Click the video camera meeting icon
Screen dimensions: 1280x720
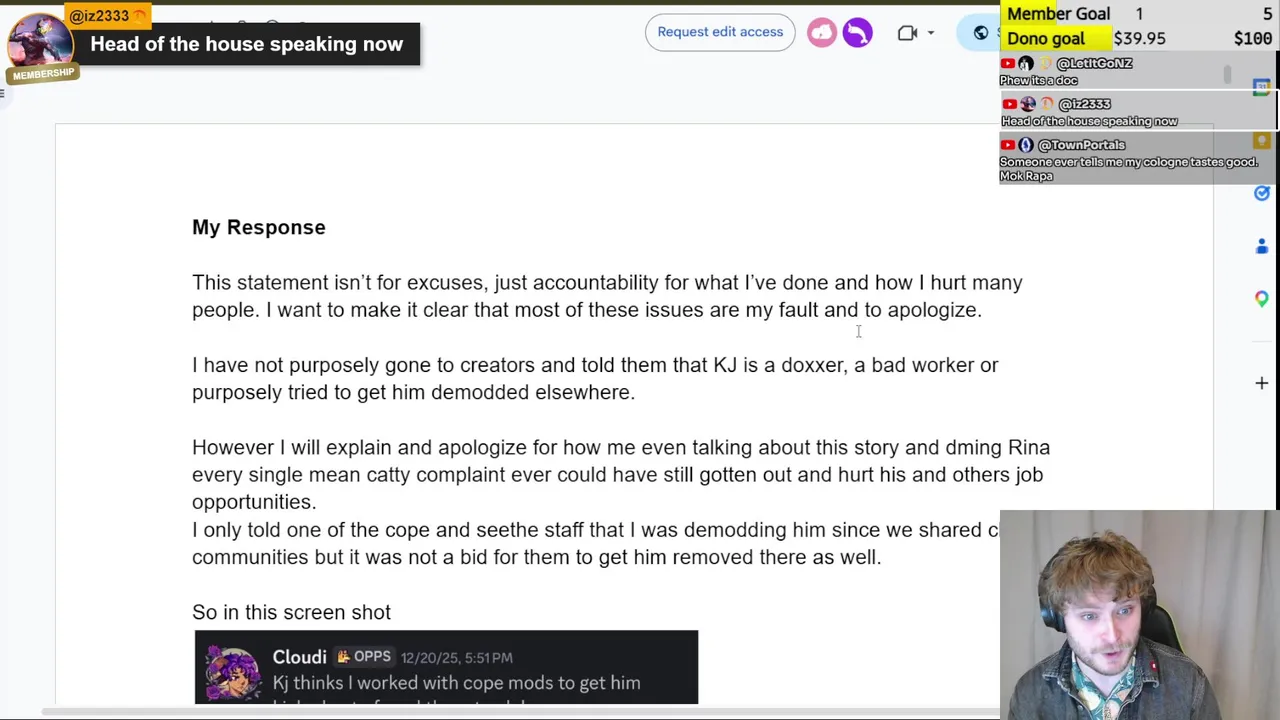(907, 32)
